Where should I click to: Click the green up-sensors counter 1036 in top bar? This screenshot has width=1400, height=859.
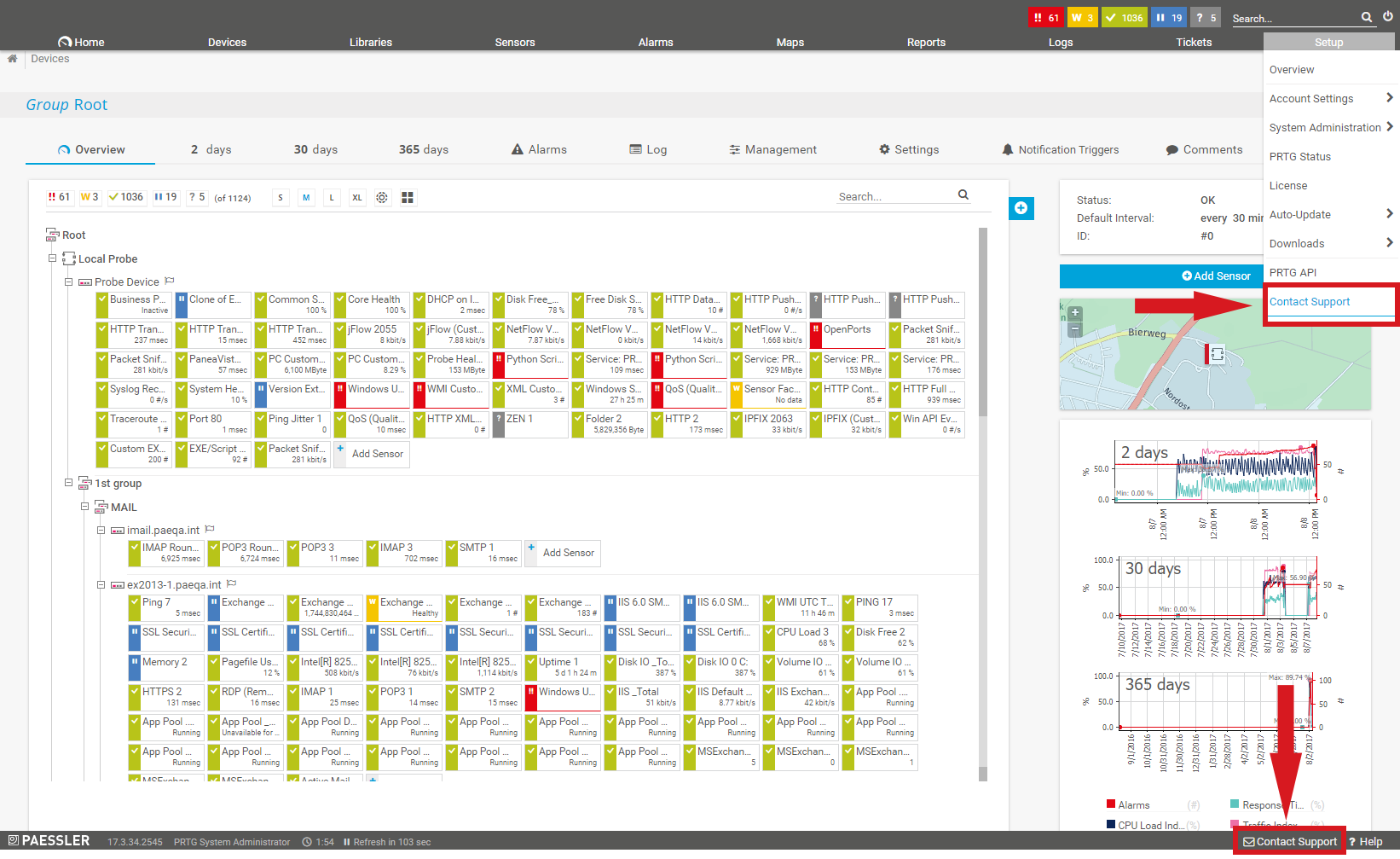pos(1125,17)
